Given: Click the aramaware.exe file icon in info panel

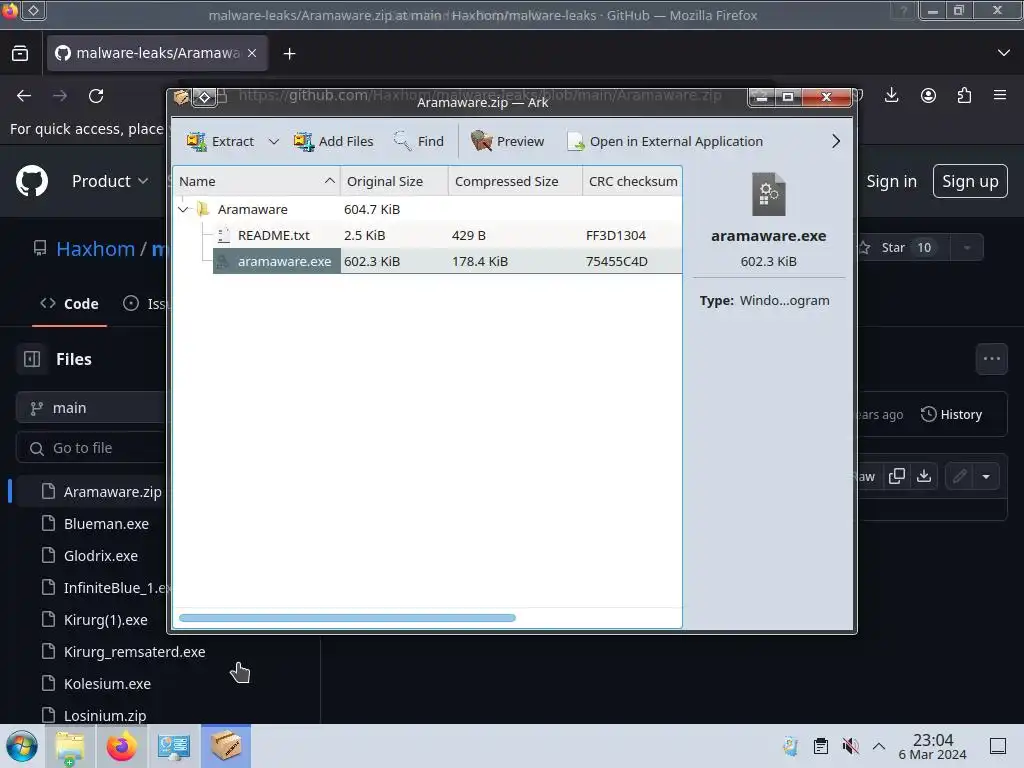Looking at the screenshot, I should tap(769, 194).
